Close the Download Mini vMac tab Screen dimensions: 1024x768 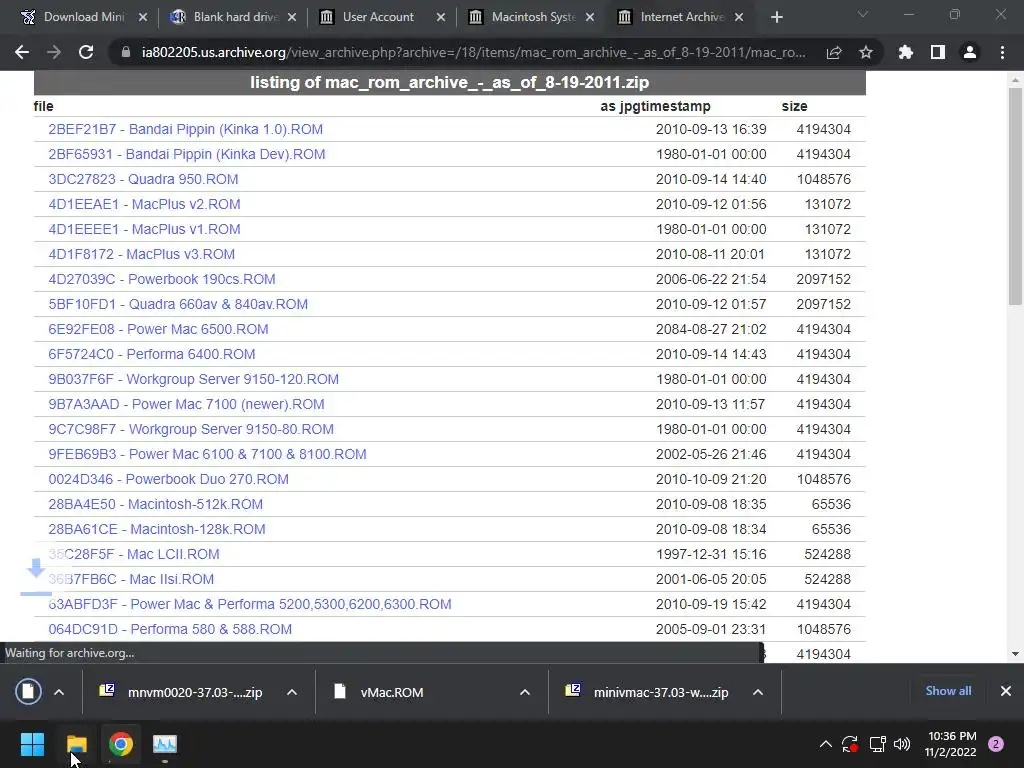pyautogui.click(x=143, y=18)
